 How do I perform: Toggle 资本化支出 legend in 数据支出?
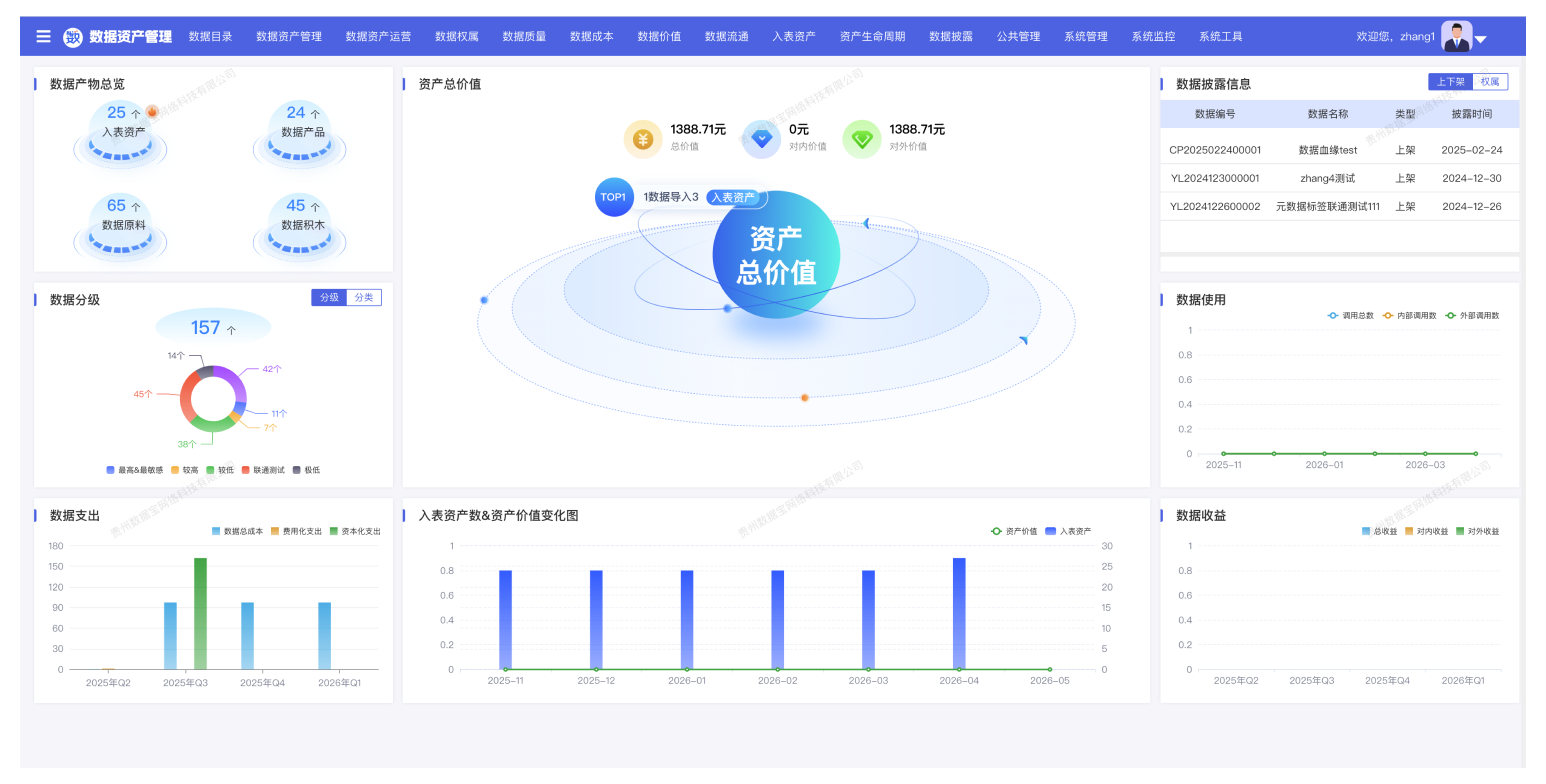[355, 531]
